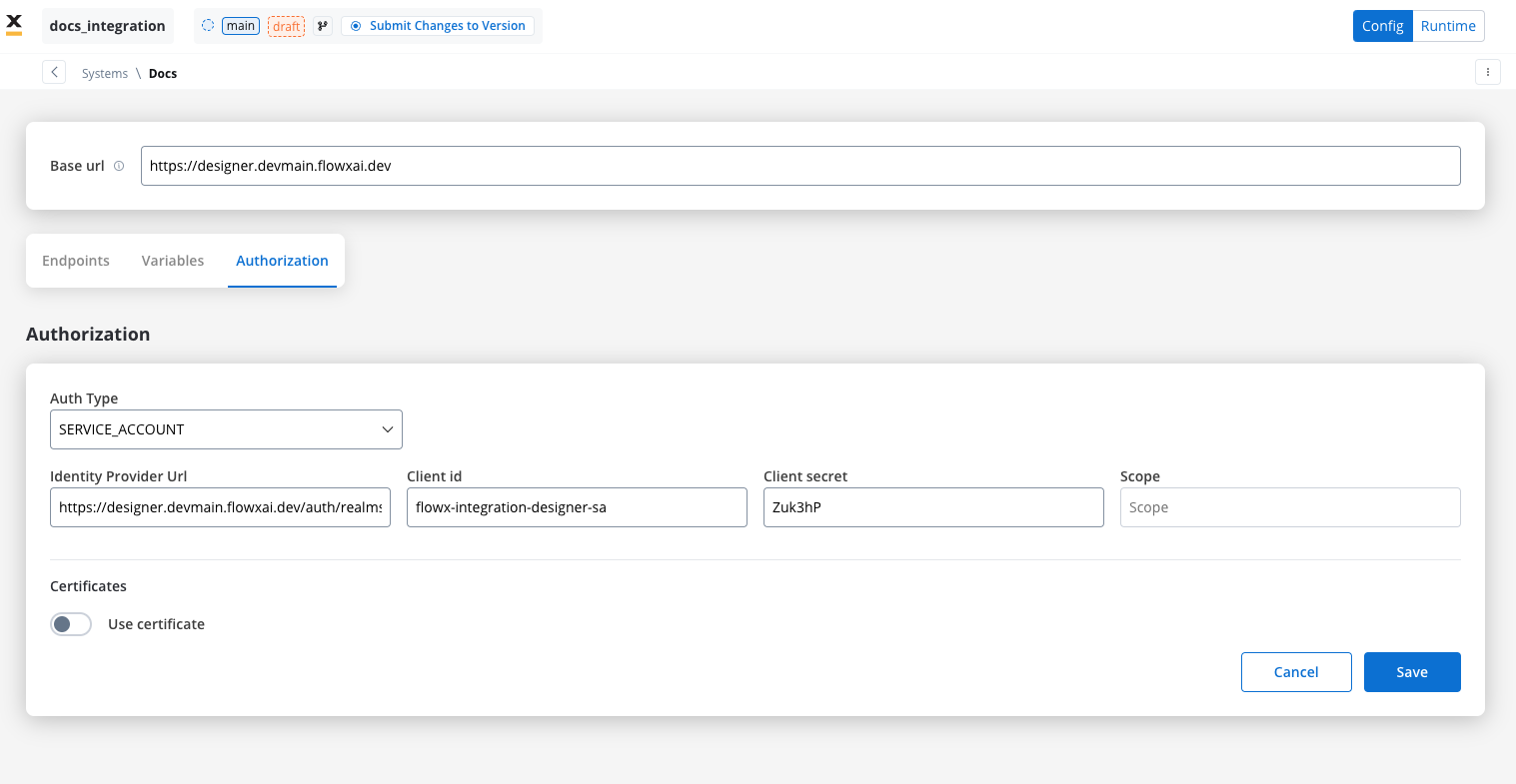
Task: Click the Base url info icon
Action: pos(119,166)
